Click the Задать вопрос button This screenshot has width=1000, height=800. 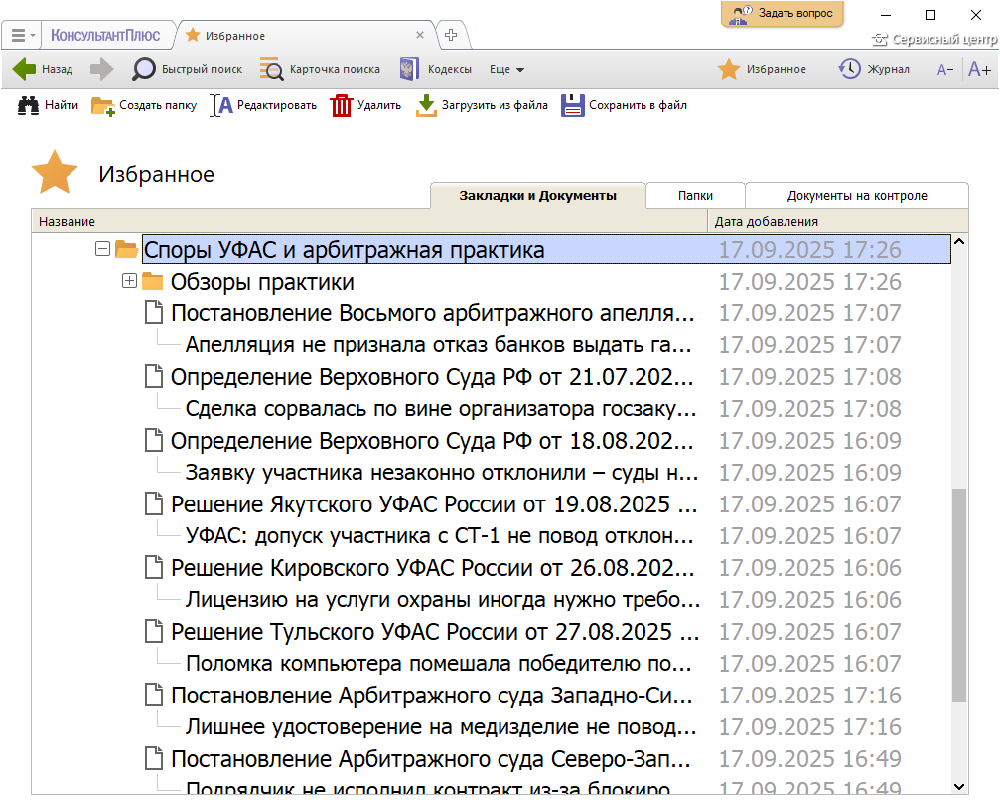tap(783, 14)
